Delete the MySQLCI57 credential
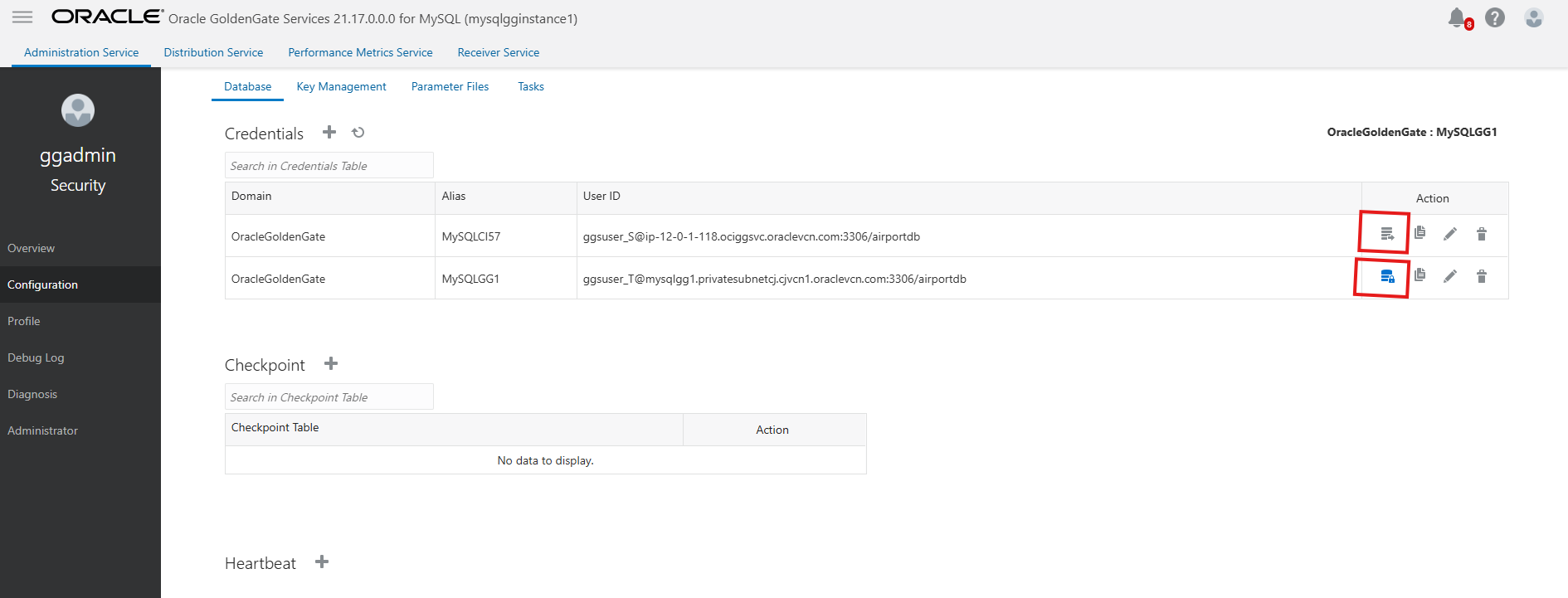 coord(1482,234)
